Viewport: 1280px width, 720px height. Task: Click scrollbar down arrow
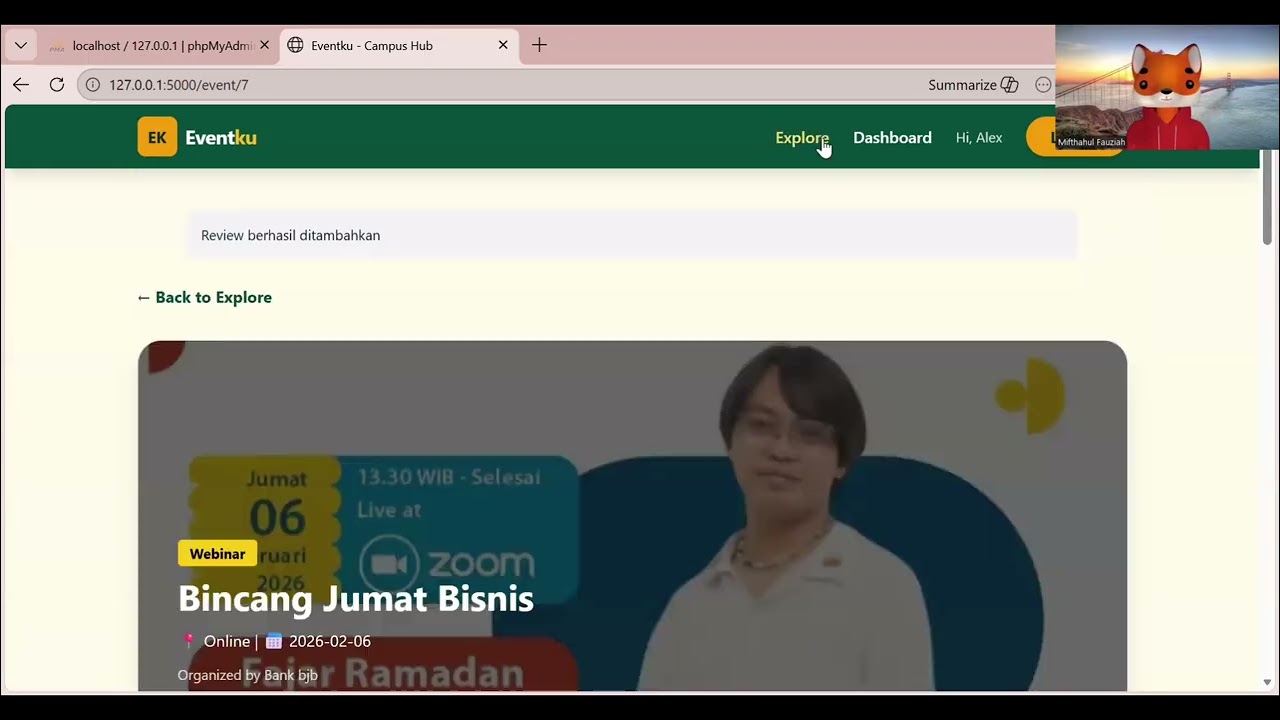click(x=1267, y=682)
